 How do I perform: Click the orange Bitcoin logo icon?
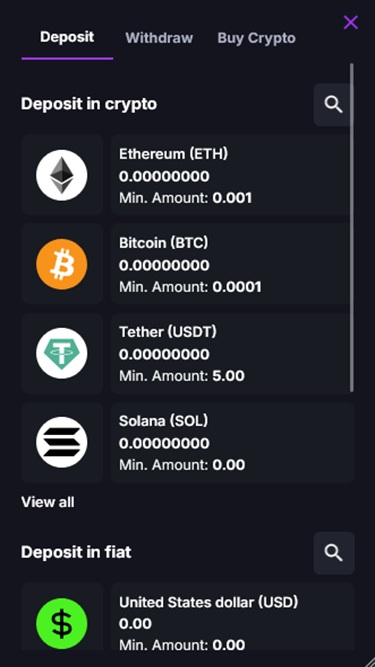pos(62,264)
